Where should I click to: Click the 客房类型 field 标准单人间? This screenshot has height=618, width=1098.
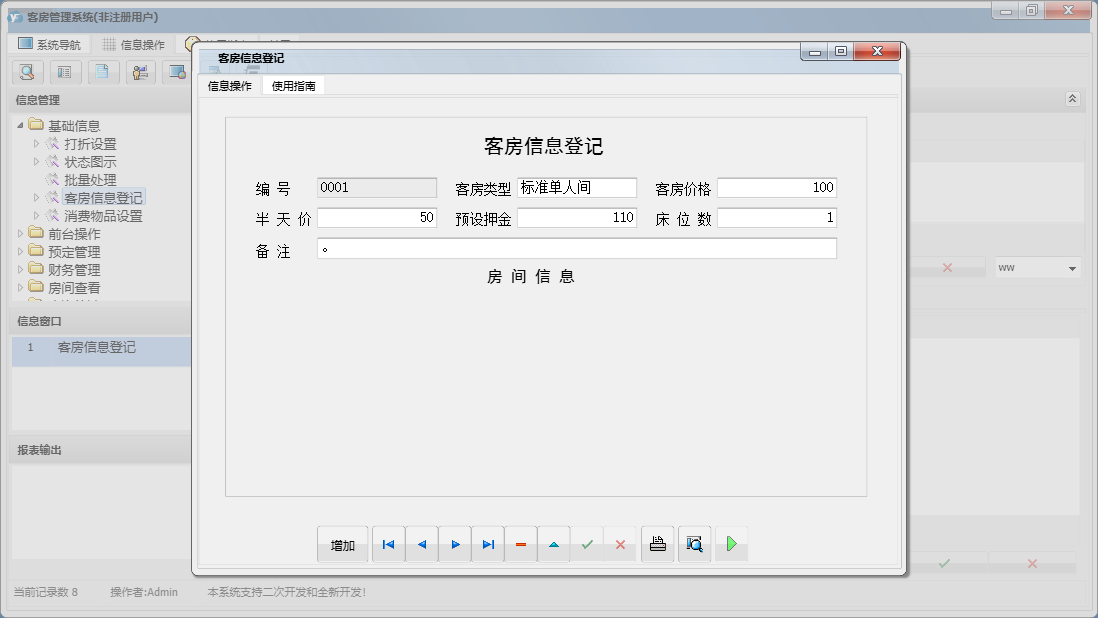577,188
